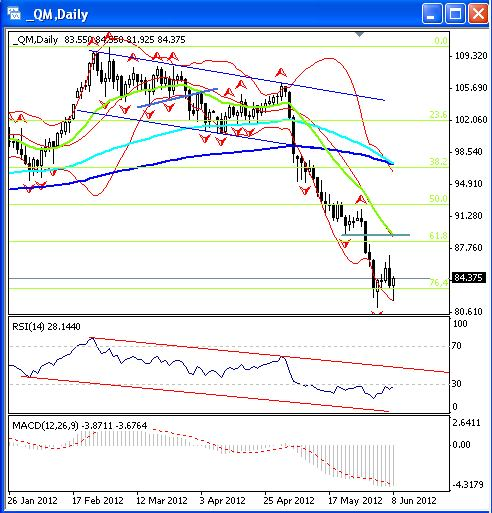Click the 17 May 2012 date label
The width and height of the screenshot is (492, 513).
click(x=355, y=501)
